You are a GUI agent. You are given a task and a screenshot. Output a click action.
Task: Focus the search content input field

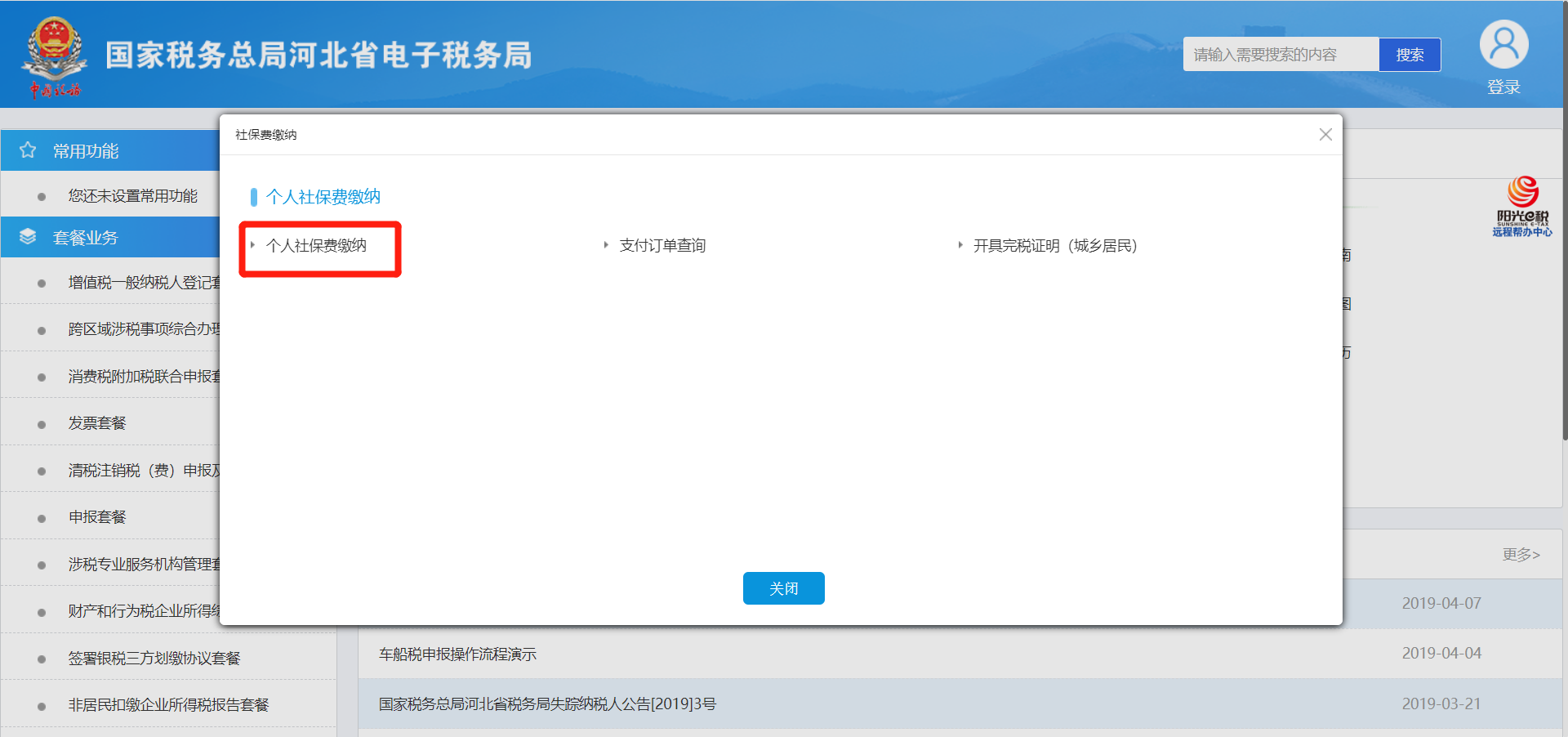1280,55
